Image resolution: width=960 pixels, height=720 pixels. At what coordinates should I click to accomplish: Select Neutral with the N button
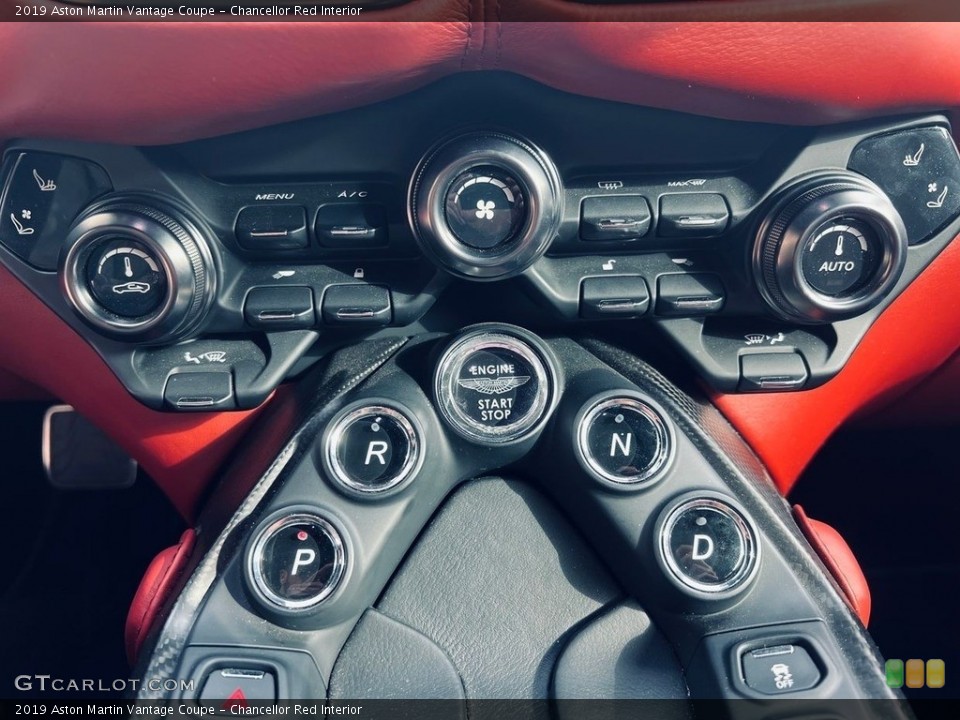point(624,441)
